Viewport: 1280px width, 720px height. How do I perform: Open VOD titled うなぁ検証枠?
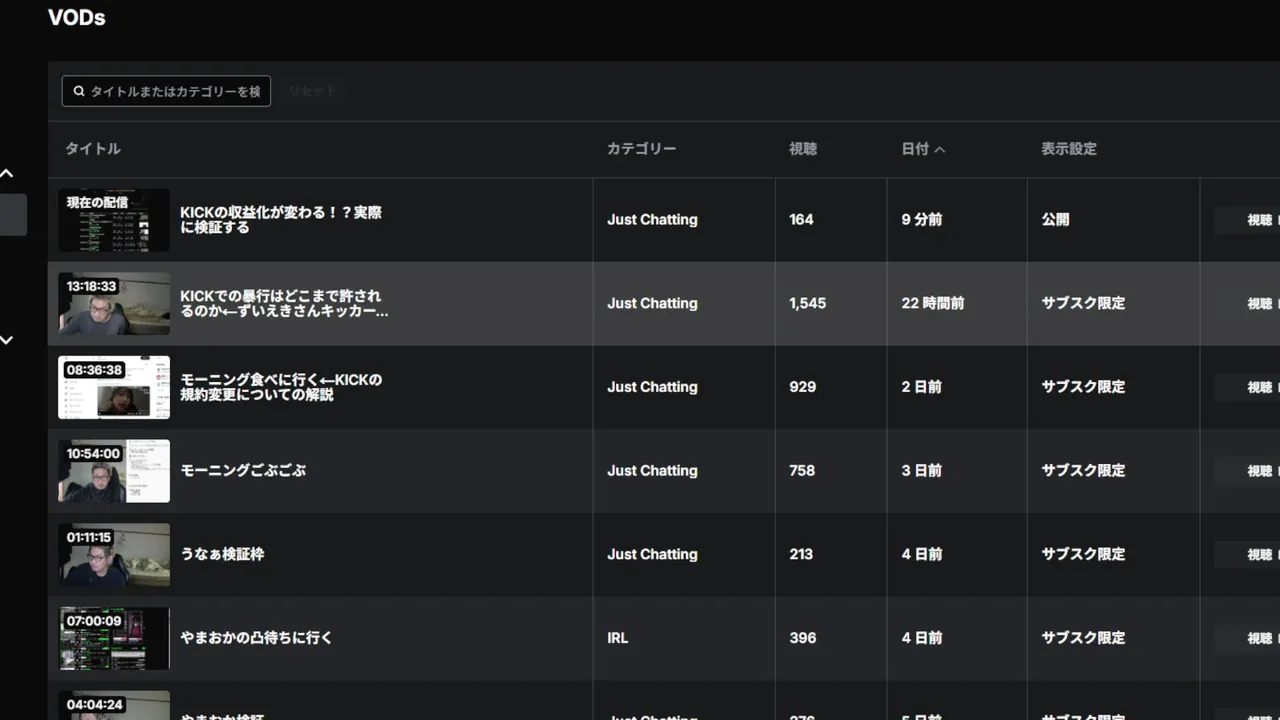pyautogui.click(x=222, y=554)
